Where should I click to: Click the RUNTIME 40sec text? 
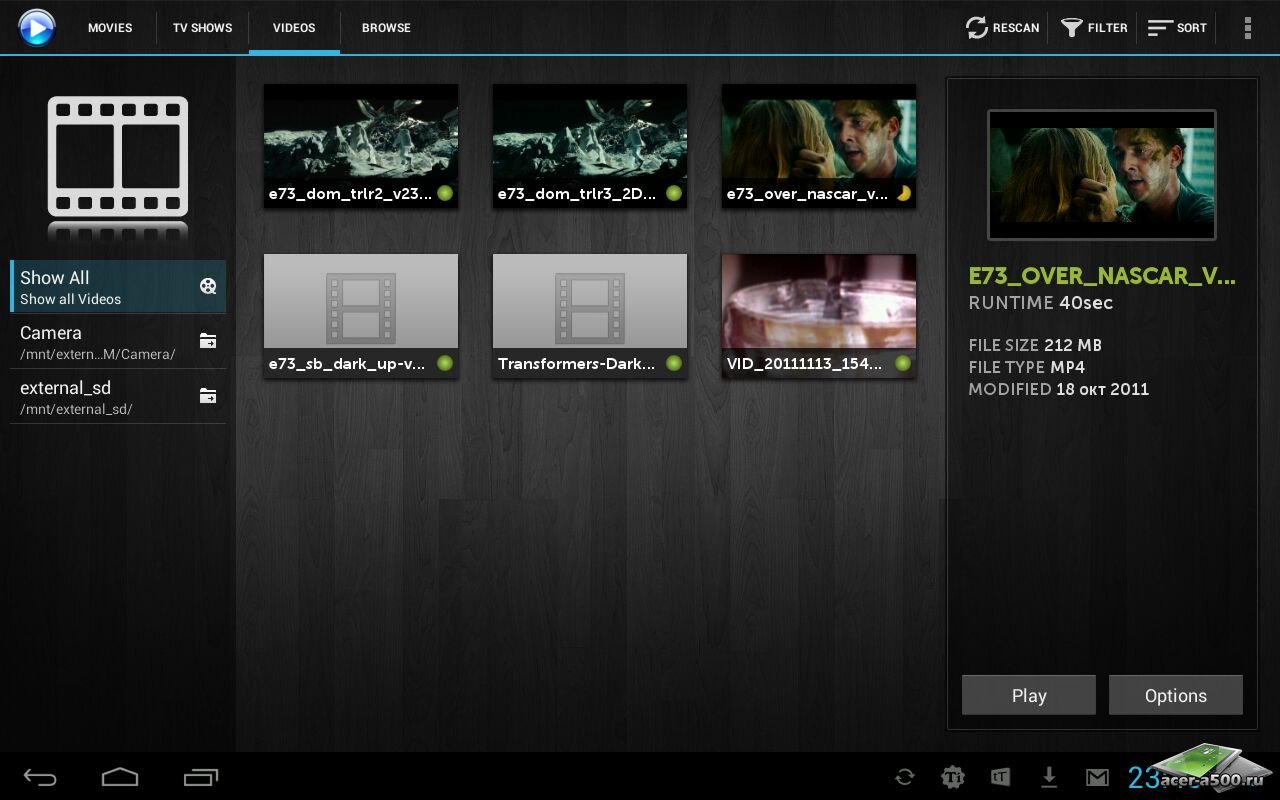(1041, 303)
